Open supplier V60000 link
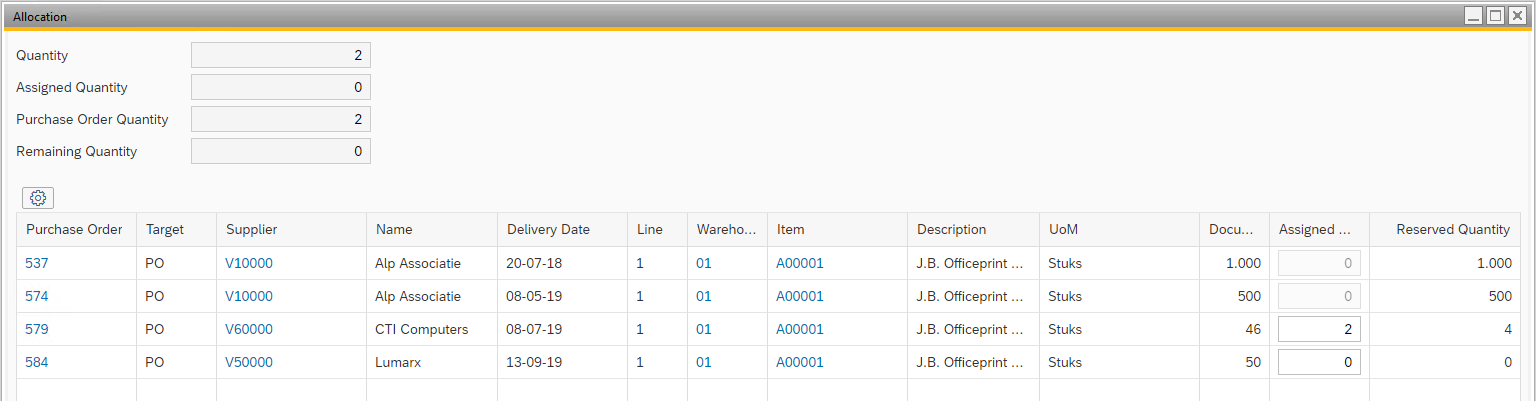This screenshot has height=401, width=1536. 249,329
